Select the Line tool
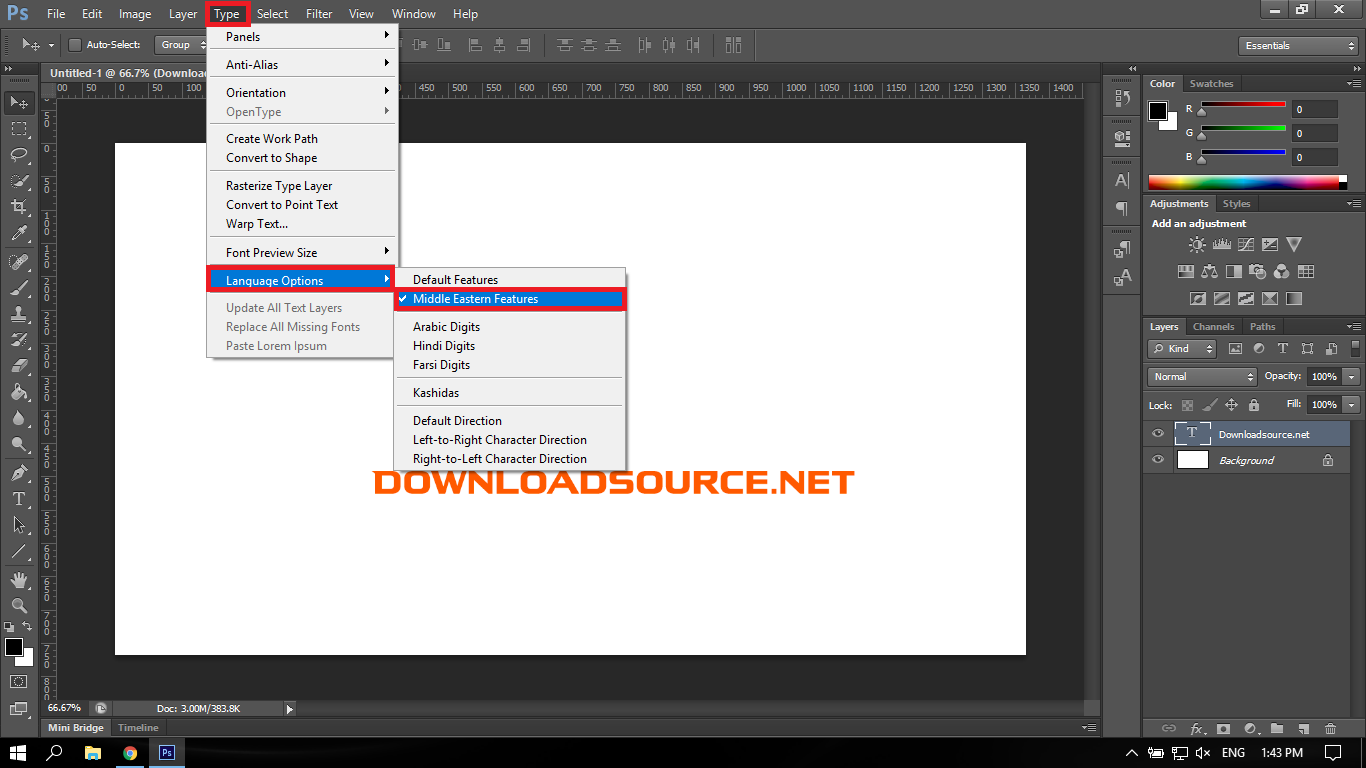Screen dimensions: 1366x768 [x=19, y=551]
